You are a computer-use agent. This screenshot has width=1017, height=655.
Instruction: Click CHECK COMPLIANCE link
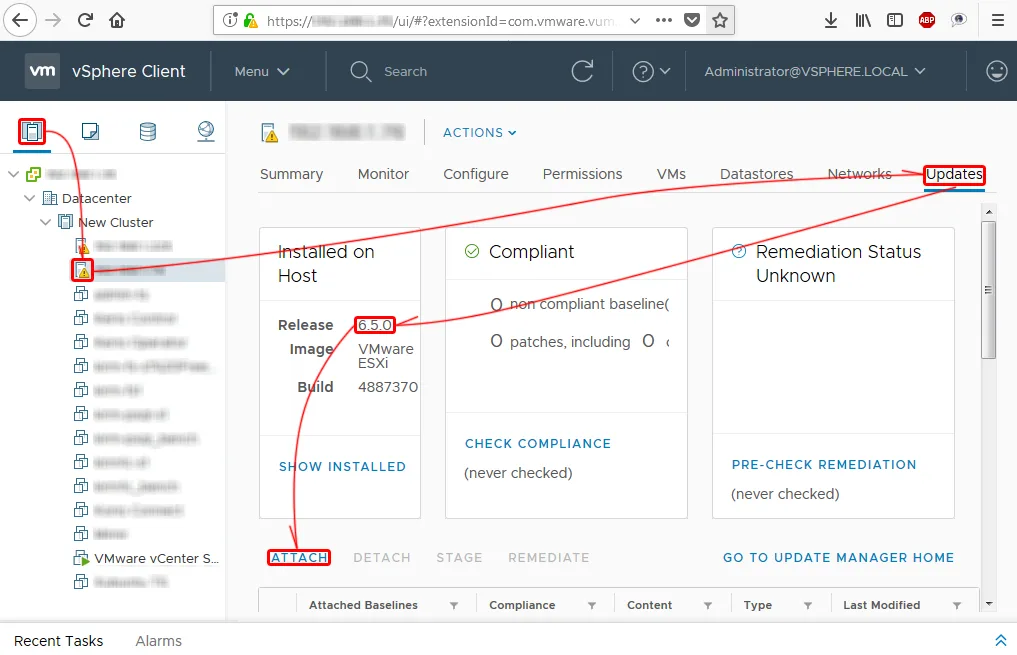point(538,444)
